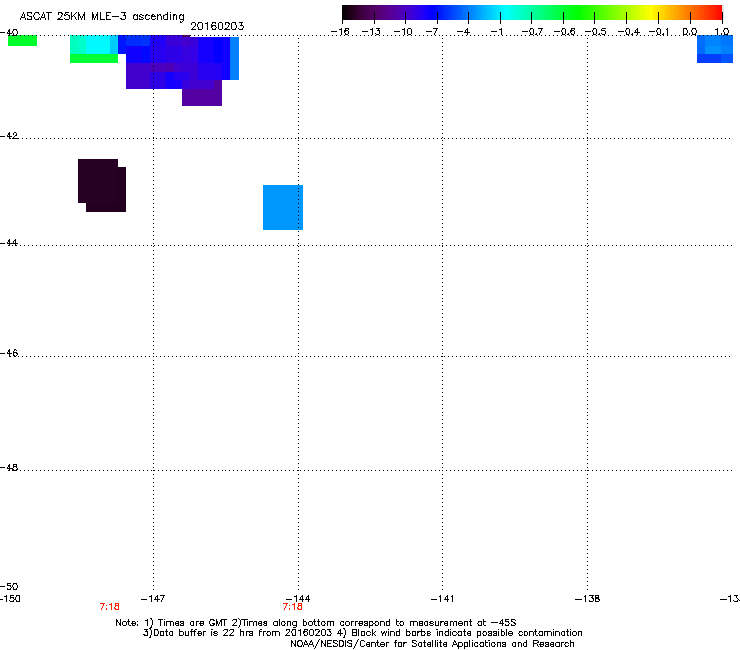Click the NOAA/NESDIS Center for Satellite Applications credit

pyautogui.click(x=432, y=644)
